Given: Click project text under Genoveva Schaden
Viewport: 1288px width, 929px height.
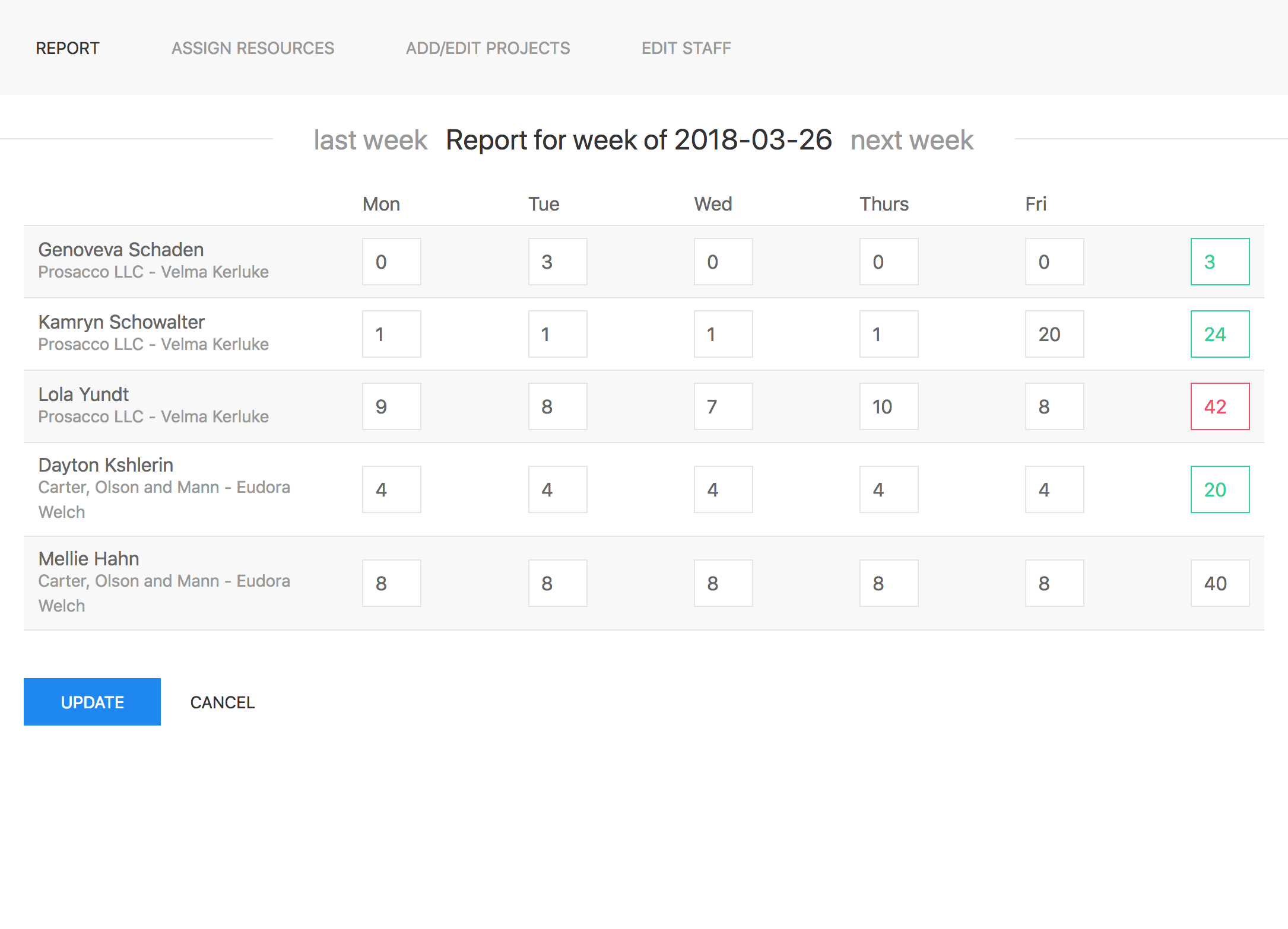Looking at the screenshot, I should pyautogui.click(x=153, y=272).
